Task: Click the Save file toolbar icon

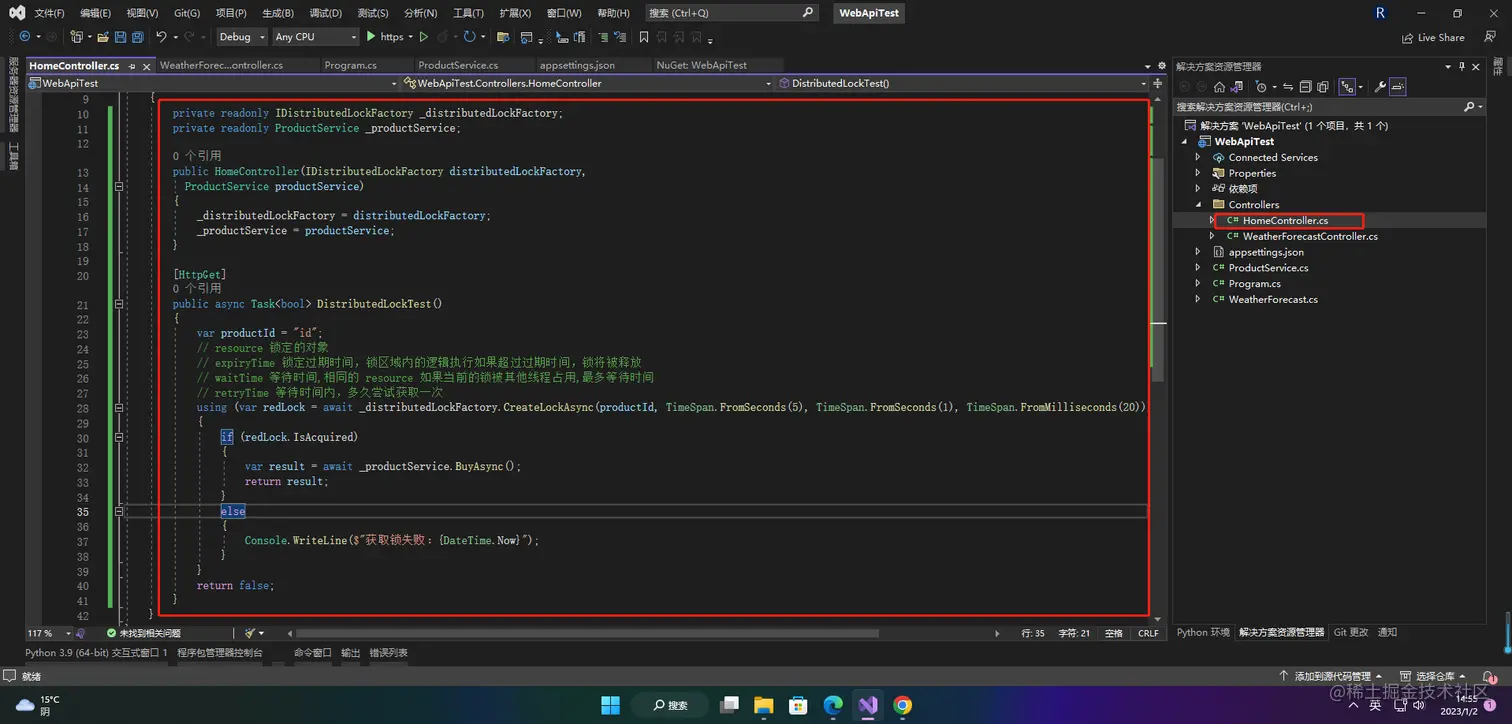Action: coord(120,37)
